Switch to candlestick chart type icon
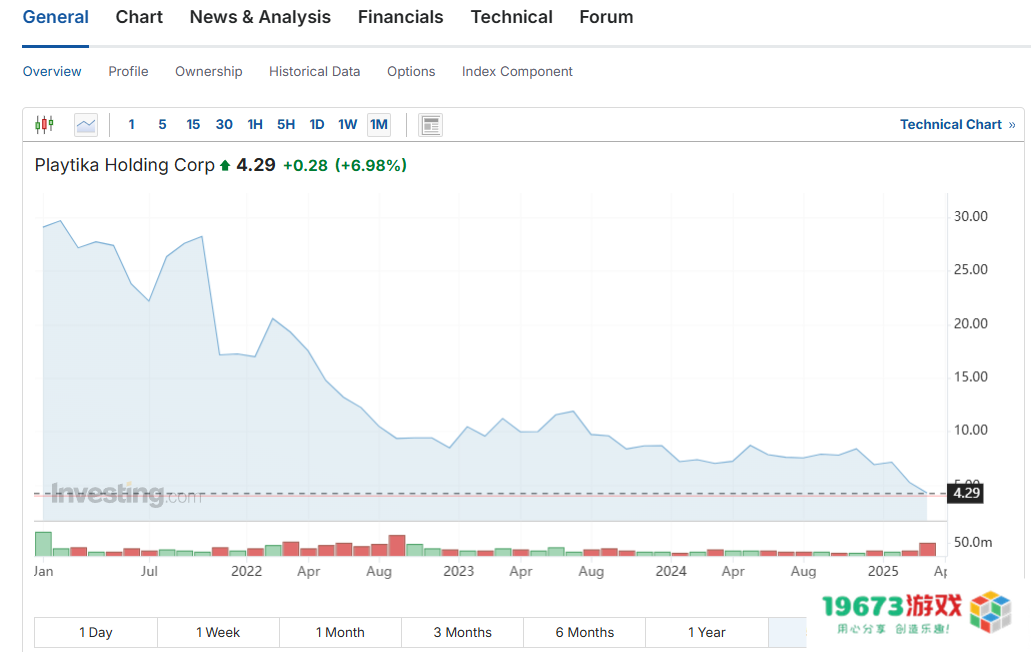The image size is (1031, 652). (x=45, y=124)
